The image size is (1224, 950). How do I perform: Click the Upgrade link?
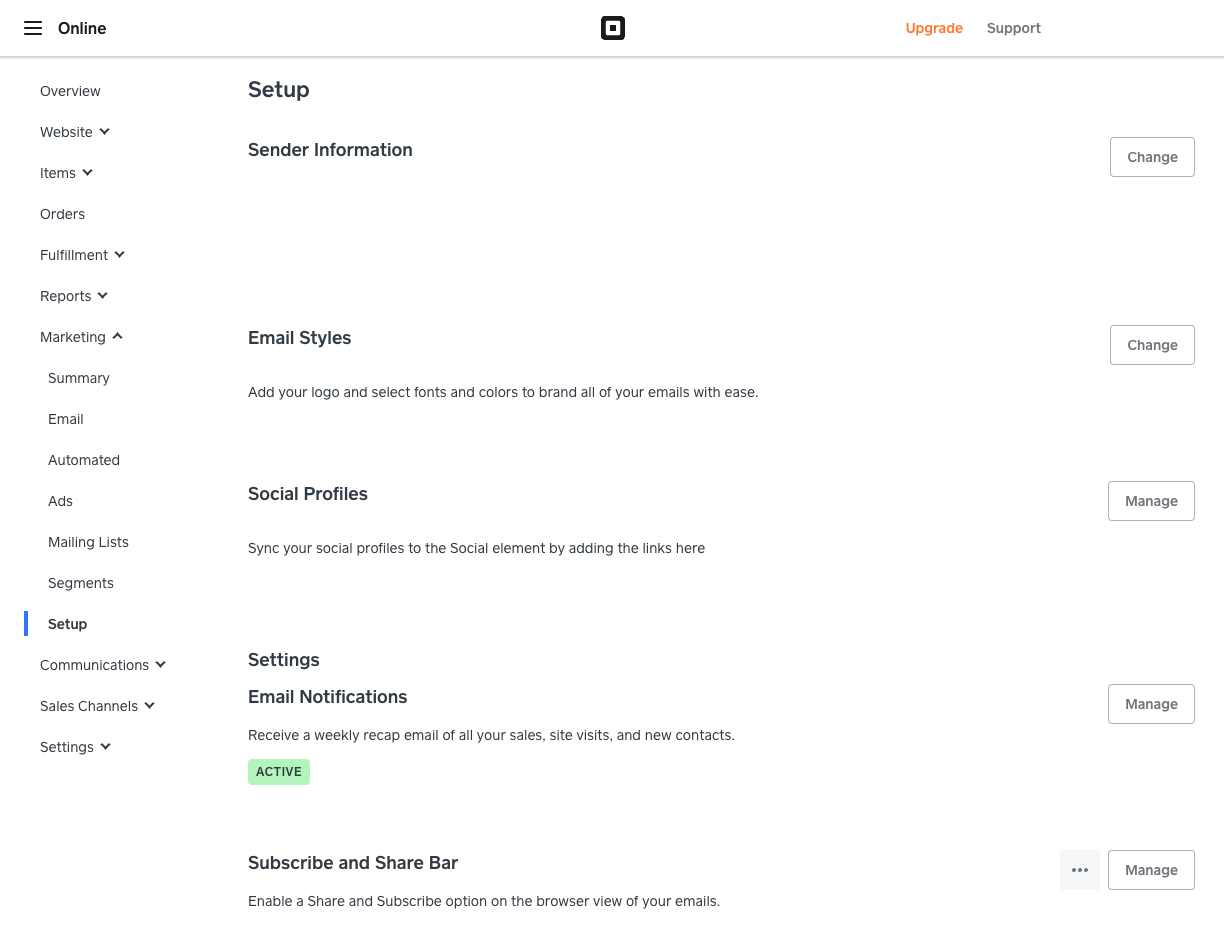934,28
